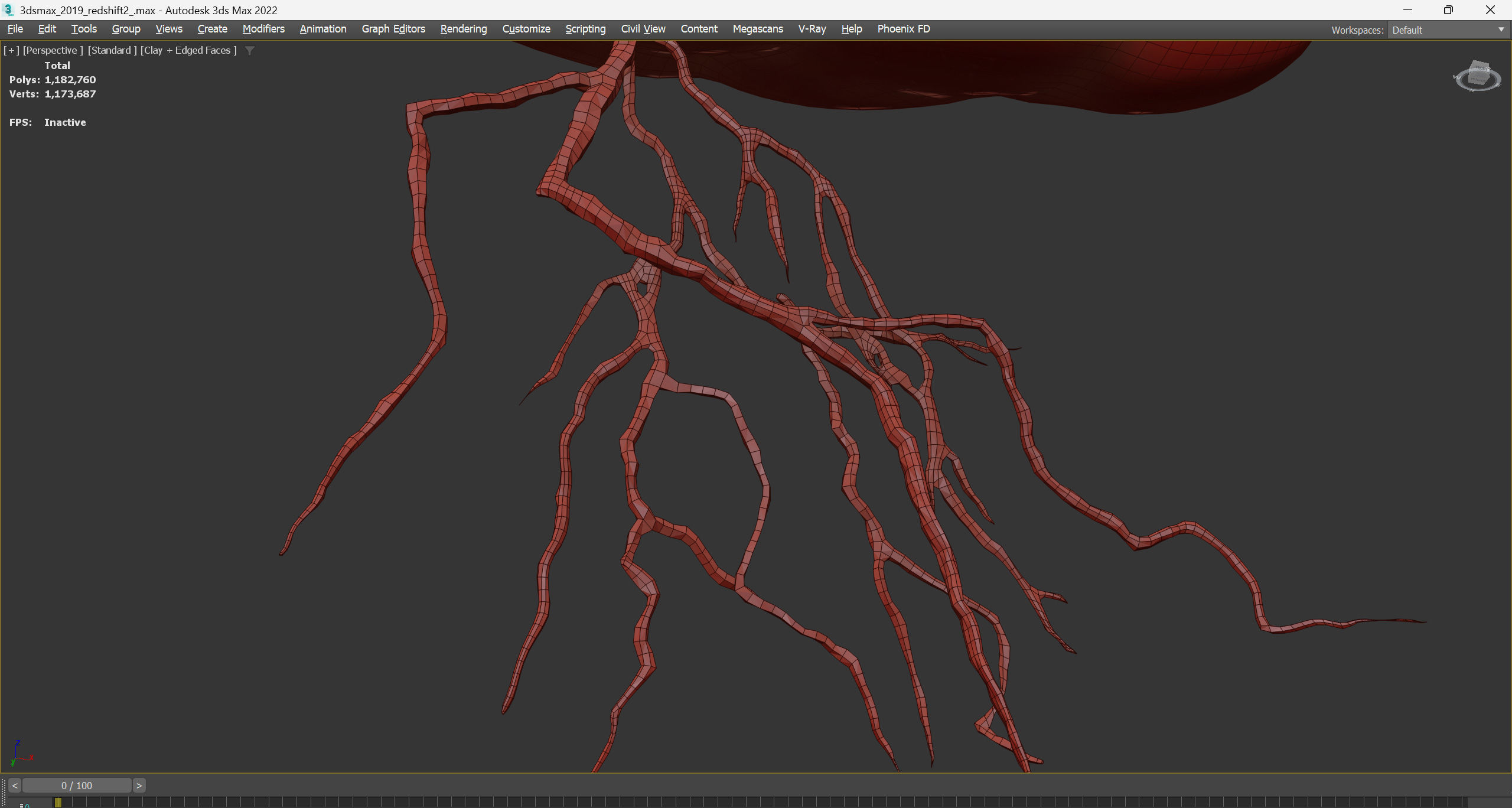Click the viewport filter funnel icon
This screenshot has height=808, width=1512.
click(x=250, y=51)
